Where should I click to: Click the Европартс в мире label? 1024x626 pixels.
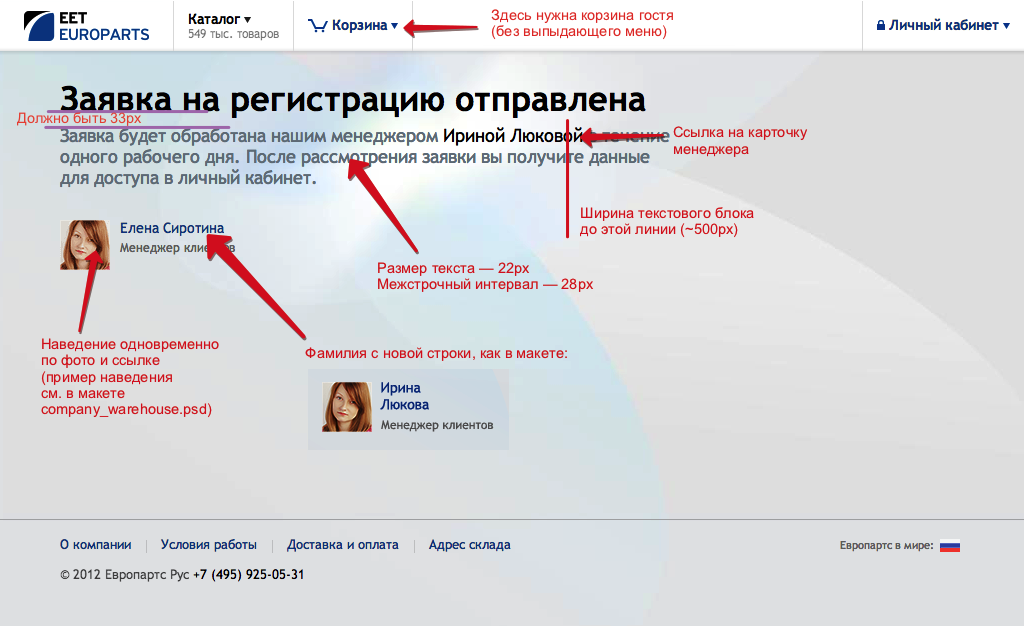(886, 546)
